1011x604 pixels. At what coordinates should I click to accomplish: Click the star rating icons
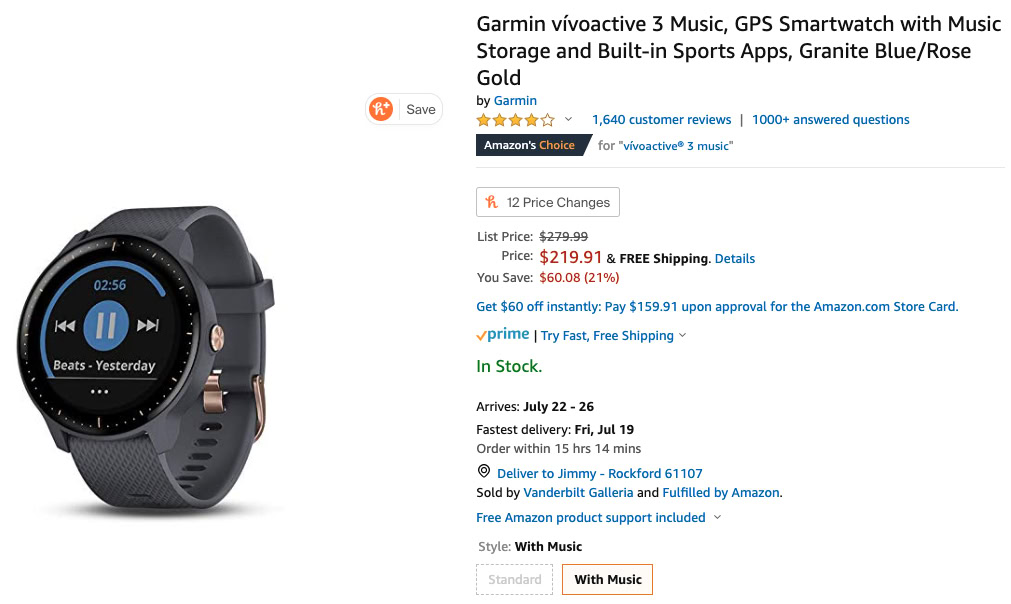(515, 120)
